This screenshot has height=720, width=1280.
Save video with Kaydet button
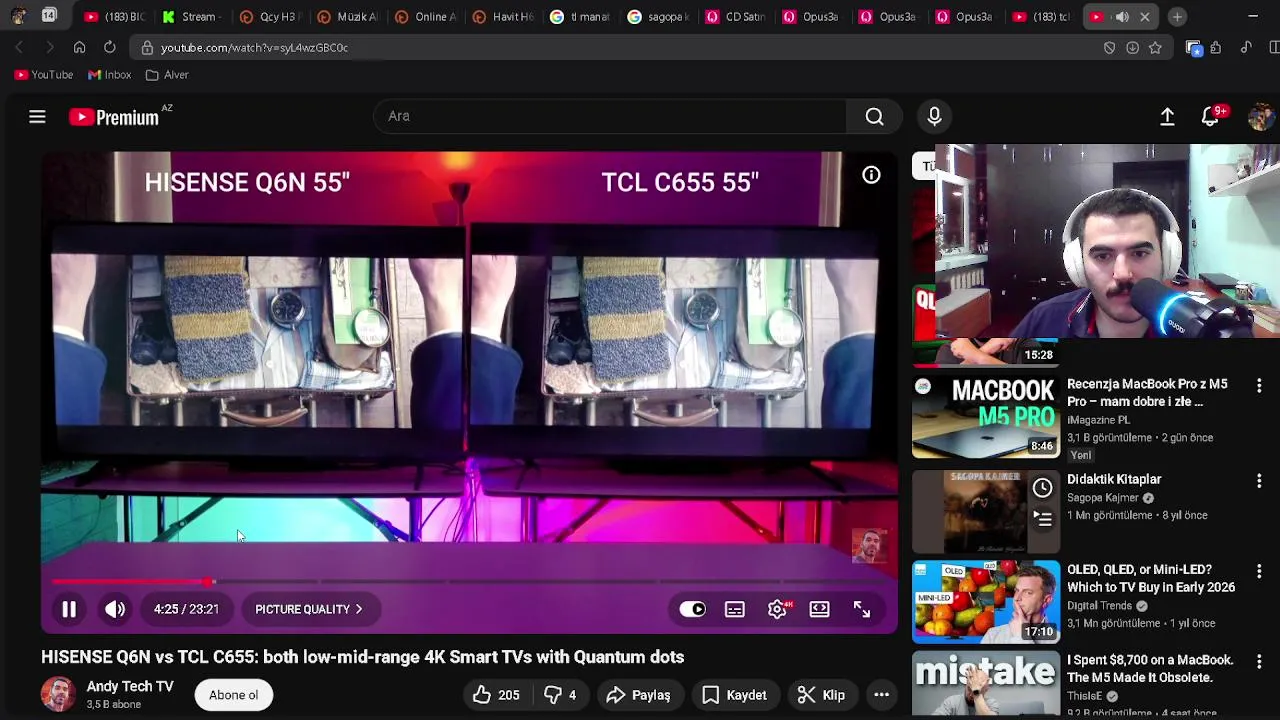[x=734, y=695]
